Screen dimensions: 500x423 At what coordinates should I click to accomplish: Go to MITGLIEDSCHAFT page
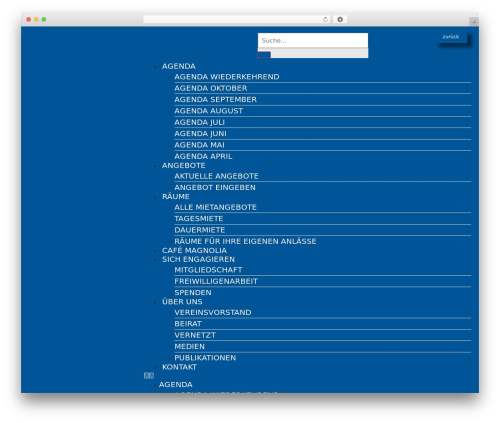pyautogui.click(x=208, y=270)
